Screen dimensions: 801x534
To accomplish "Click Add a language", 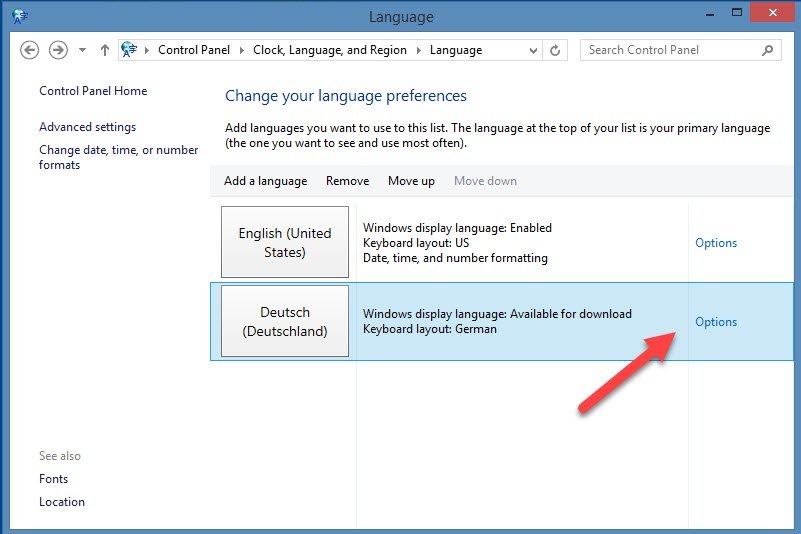I will (x=266, y=181).
